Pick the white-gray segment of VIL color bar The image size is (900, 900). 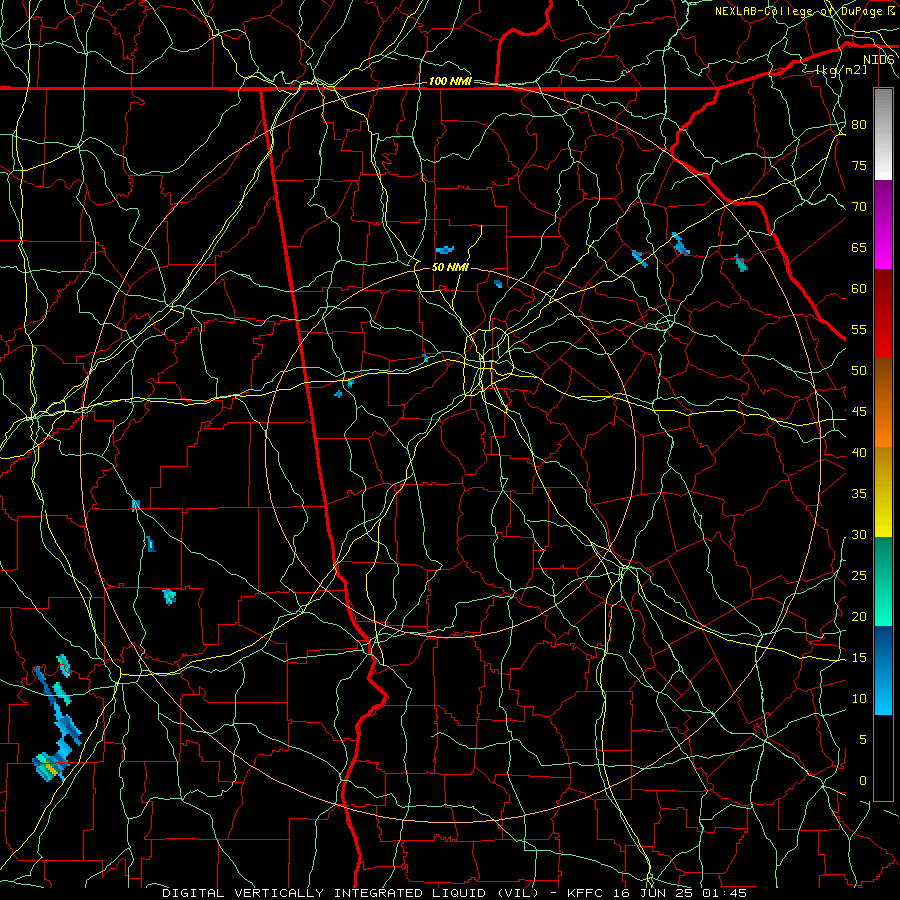pyautogui.click(x=883, y=134)
